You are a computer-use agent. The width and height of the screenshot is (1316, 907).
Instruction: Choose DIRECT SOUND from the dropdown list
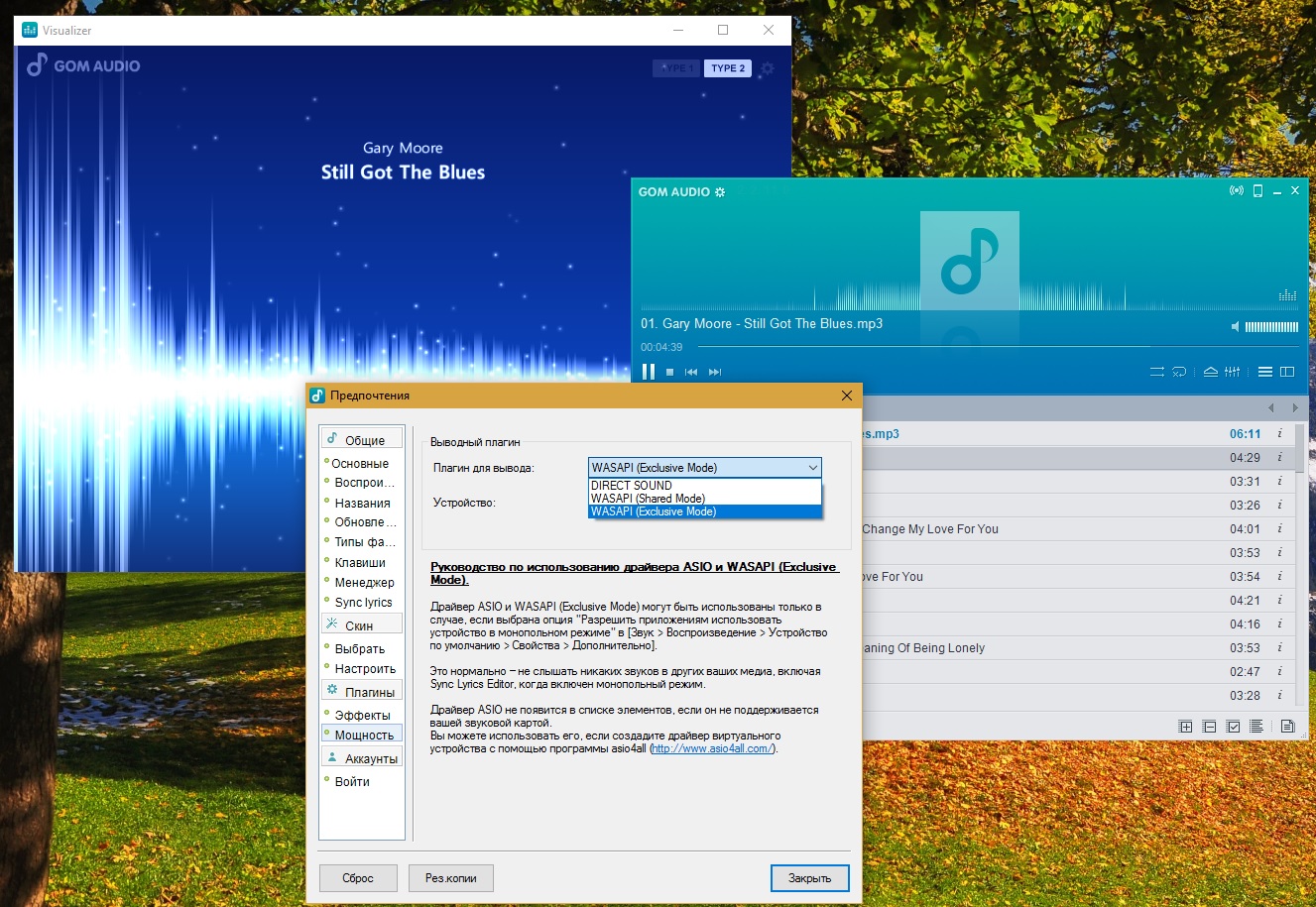(x=632, y=486)
